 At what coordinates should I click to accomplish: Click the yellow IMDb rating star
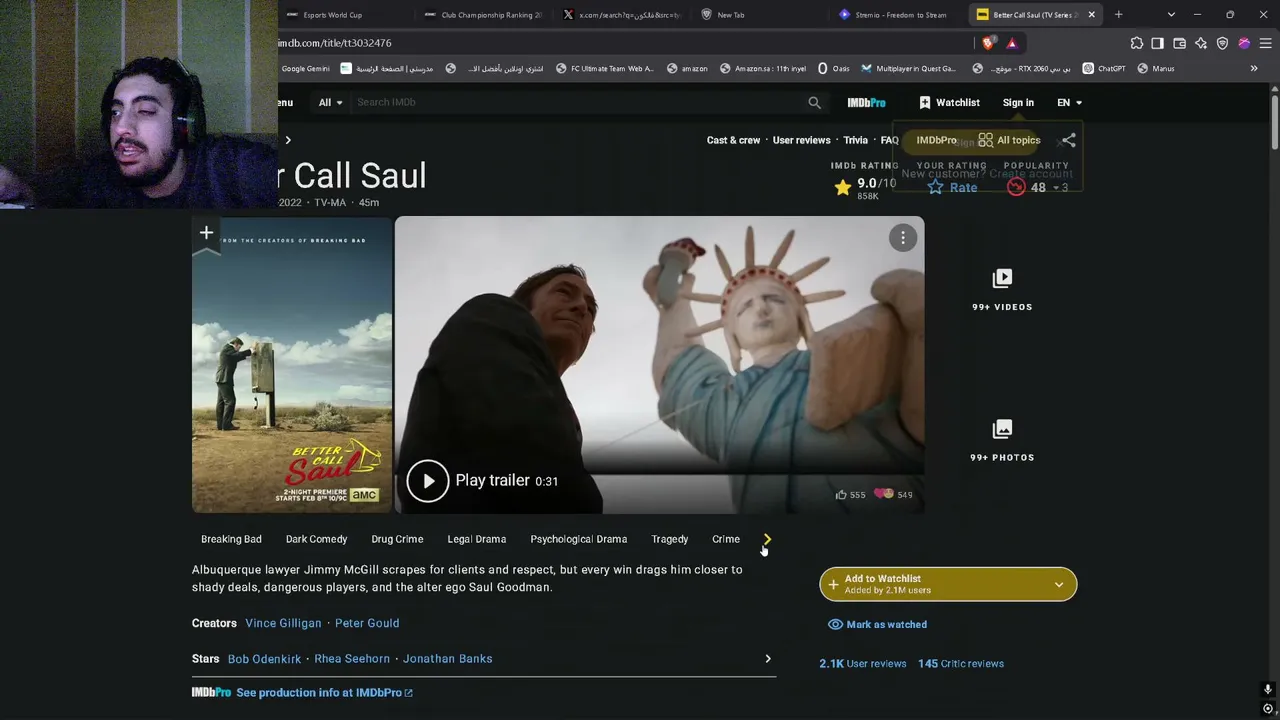(843, 187)
